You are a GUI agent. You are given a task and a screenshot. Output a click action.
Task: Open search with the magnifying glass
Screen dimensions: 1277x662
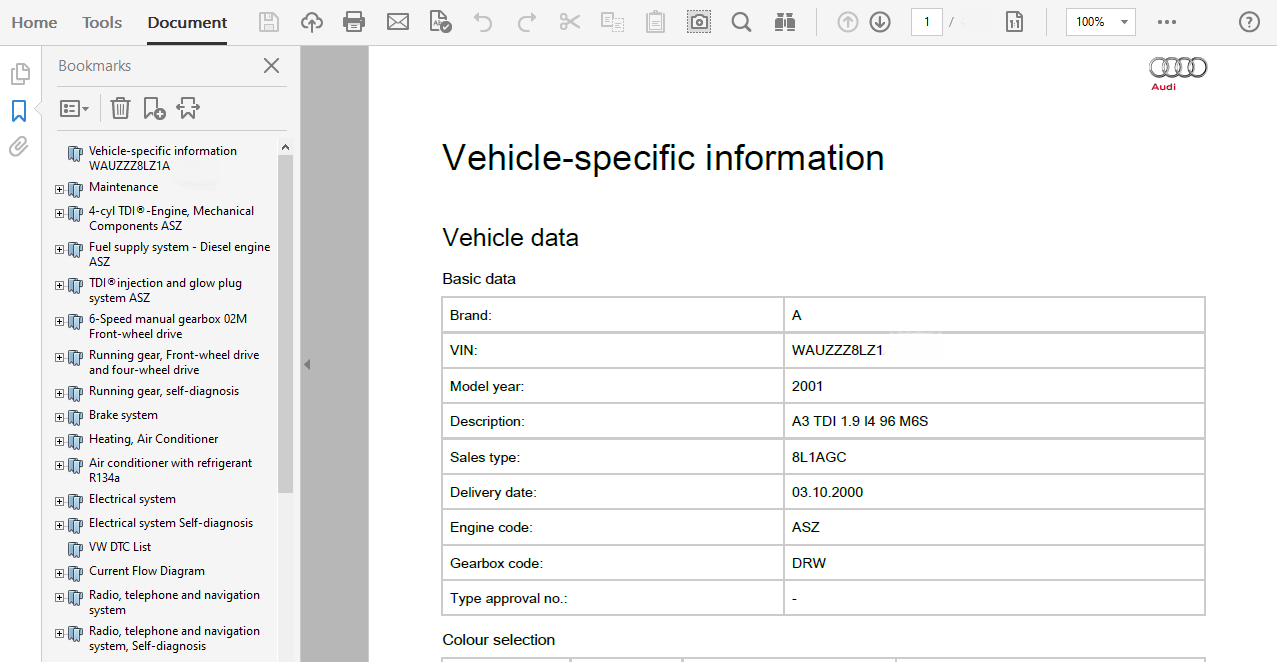coord(741,20)
